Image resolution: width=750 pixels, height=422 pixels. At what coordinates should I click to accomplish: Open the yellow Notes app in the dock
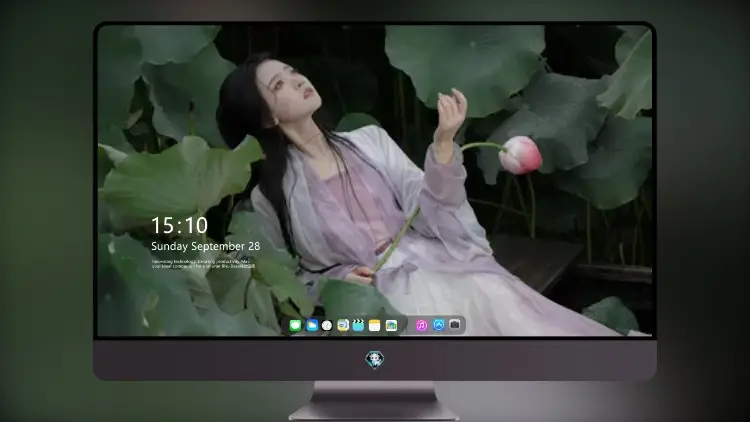(x=375, y=325)
